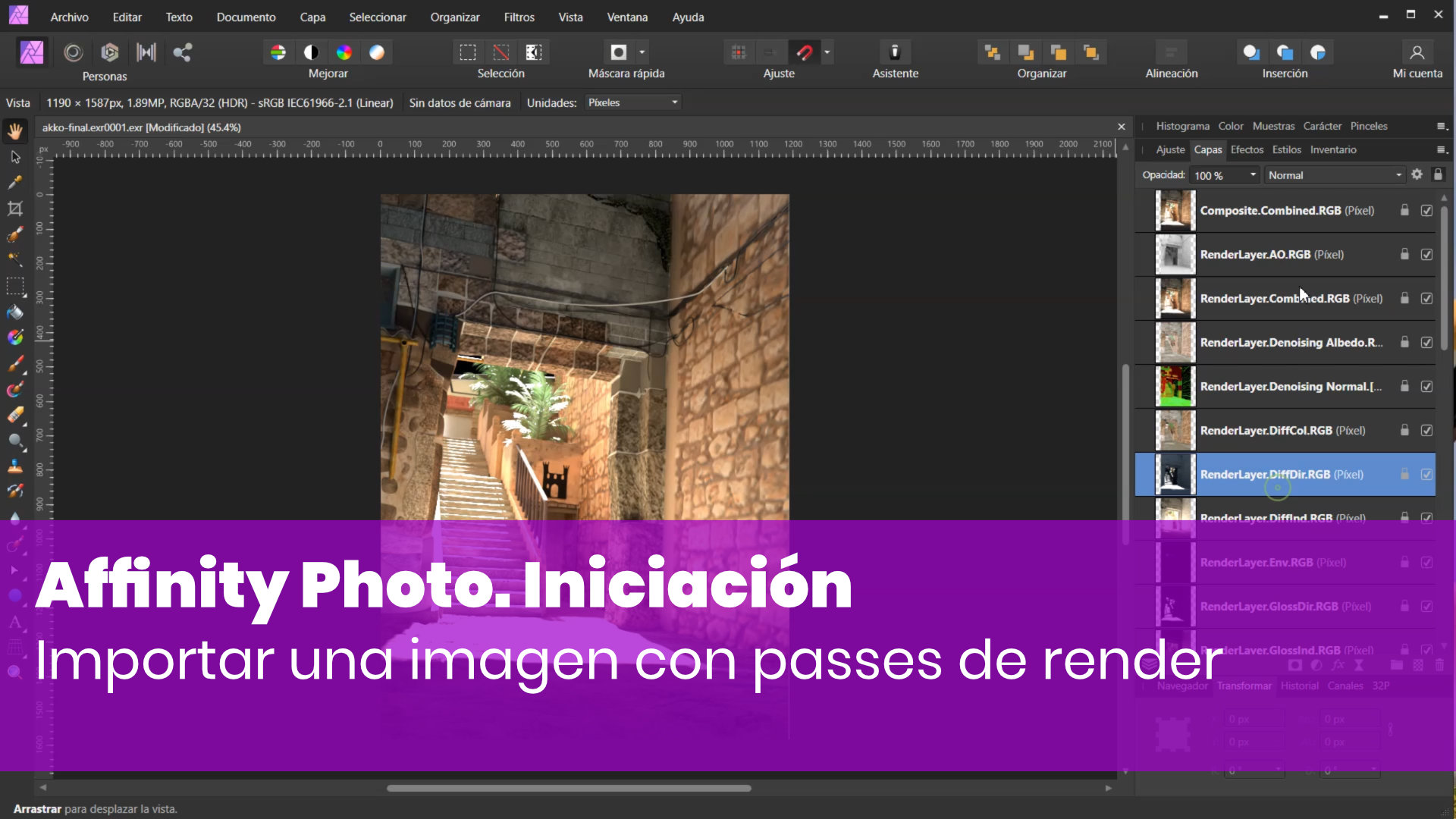Apply Auto Contrast enhancement
The width and height of the screenshot is (1456, 819).
point(311,52)
